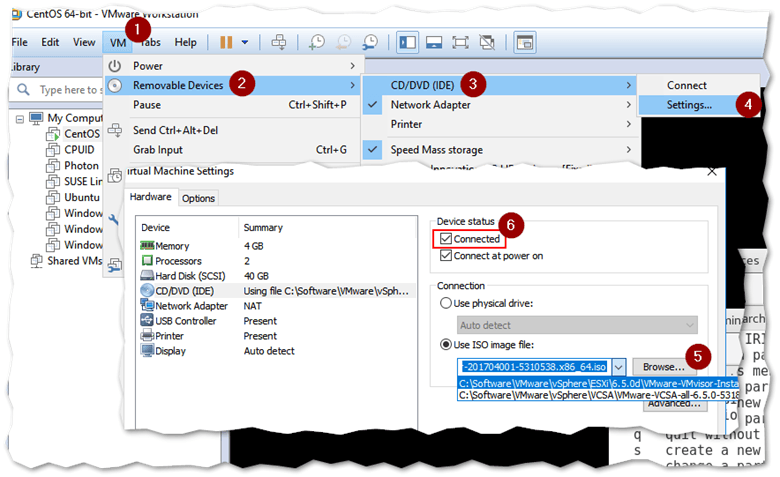Toggle the Network Adapter checkmark in submenu
780x477 pixels.
pyautogui.click(x=372, y=105)
